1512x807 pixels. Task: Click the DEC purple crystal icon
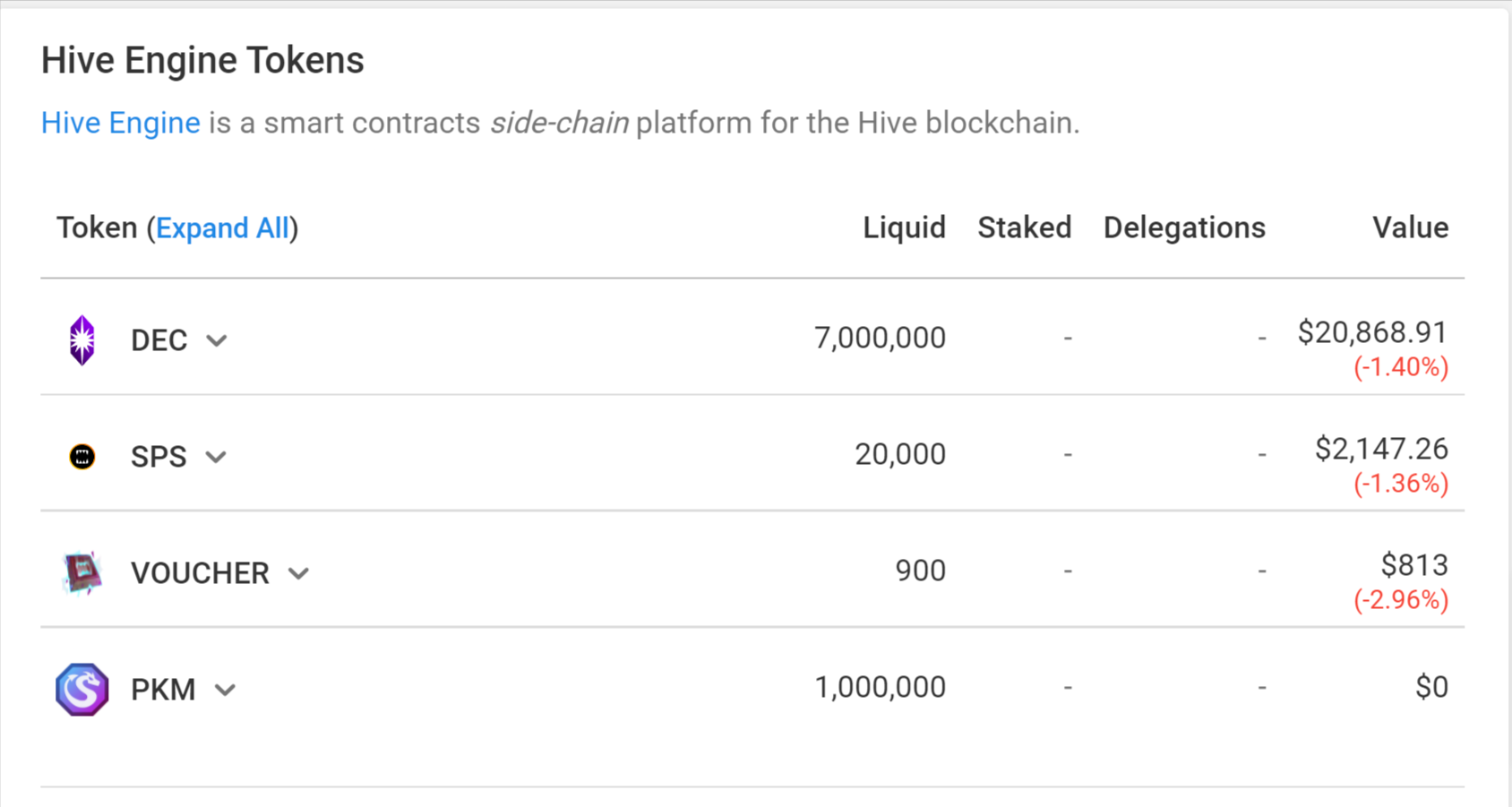coord(82,340)
